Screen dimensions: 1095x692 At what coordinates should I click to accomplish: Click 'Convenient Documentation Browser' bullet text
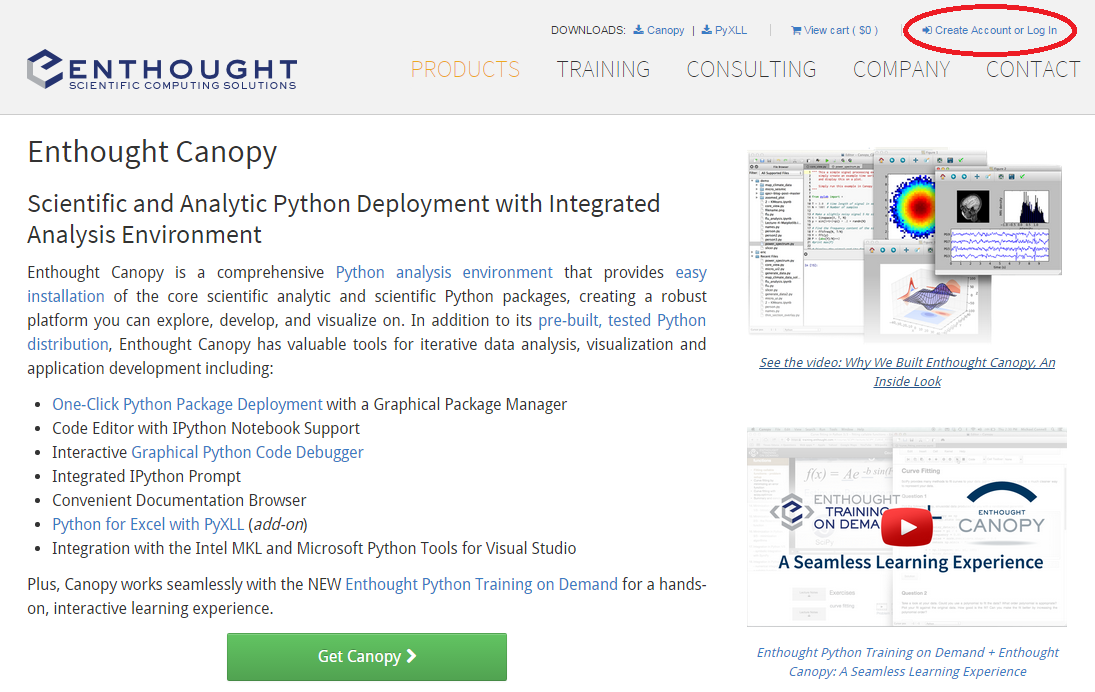click(179, 501)
